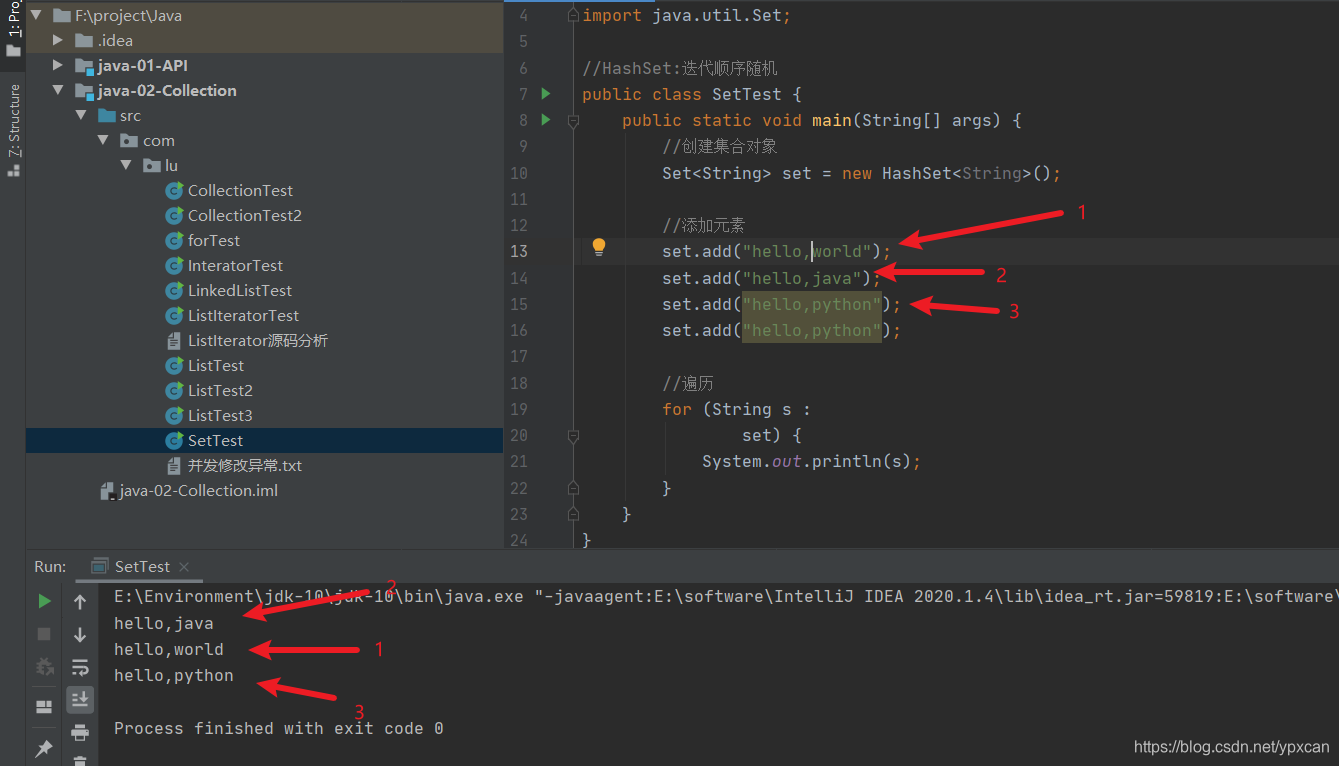Open the intention bulb on line 13
Viewport: 1339px width, 766px height.
pyautogui.click(x=599, y=245)
